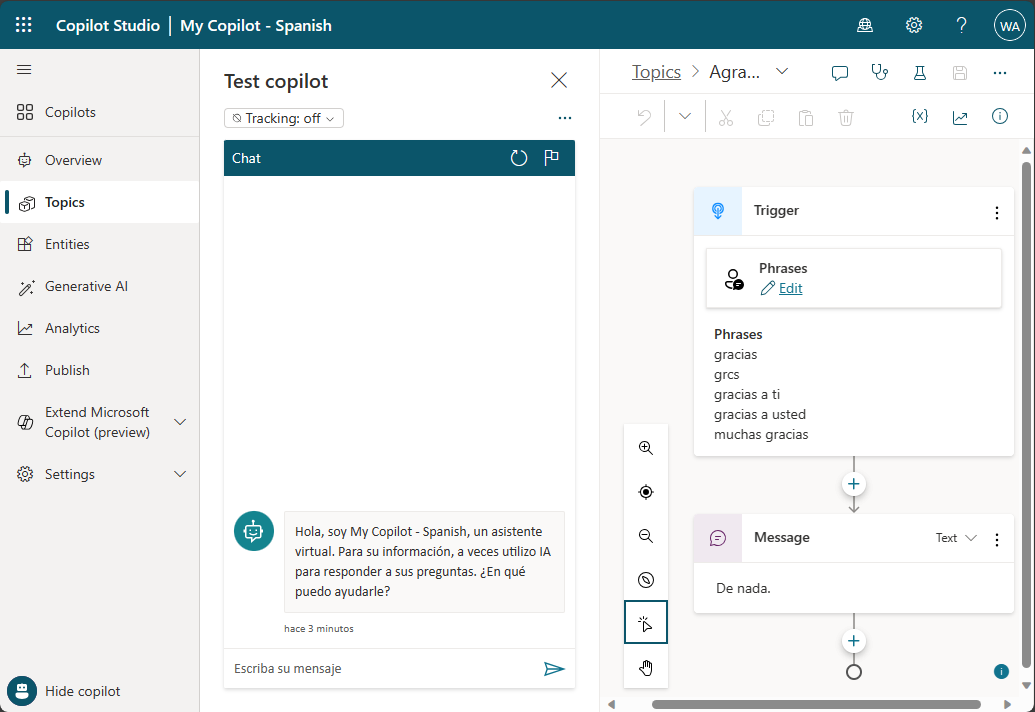Open the topic Analytics chart icon
The image size is (1035, 712).
pos(960,117)
